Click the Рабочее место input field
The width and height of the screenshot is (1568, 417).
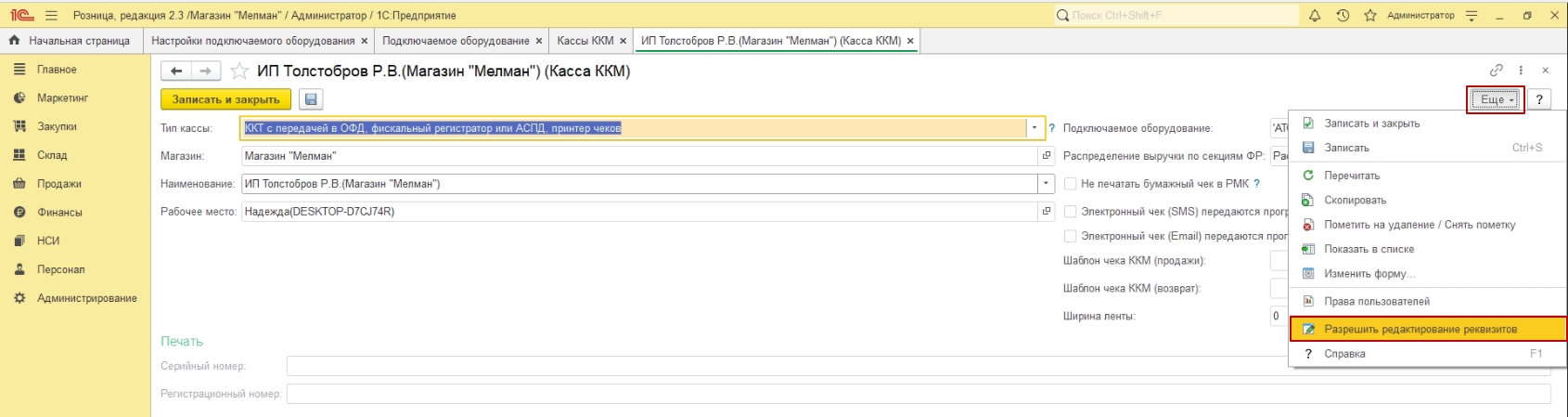click(x=639, y=212)
